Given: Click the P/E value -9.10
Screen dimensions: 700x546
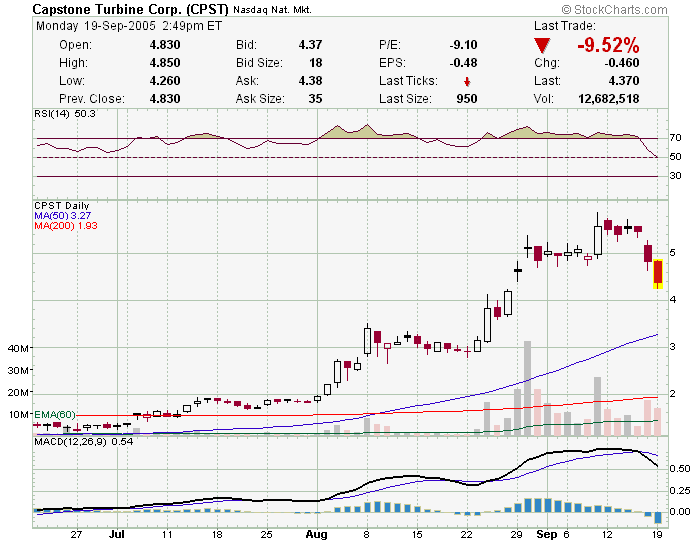Looking at the screenshot, I should pos(463,45).
